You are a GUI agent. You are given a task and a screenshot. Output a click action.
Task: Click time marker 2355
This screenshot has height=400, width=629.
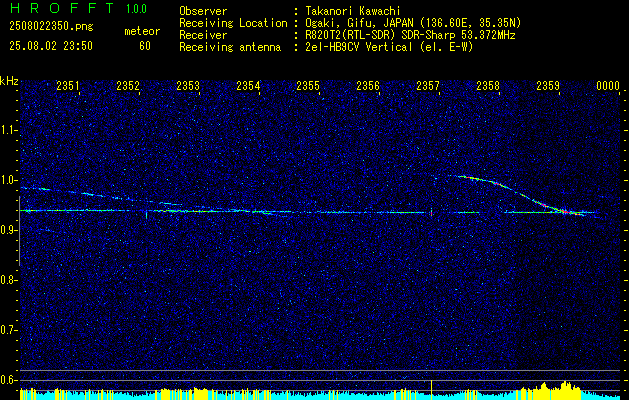[308, 86]
